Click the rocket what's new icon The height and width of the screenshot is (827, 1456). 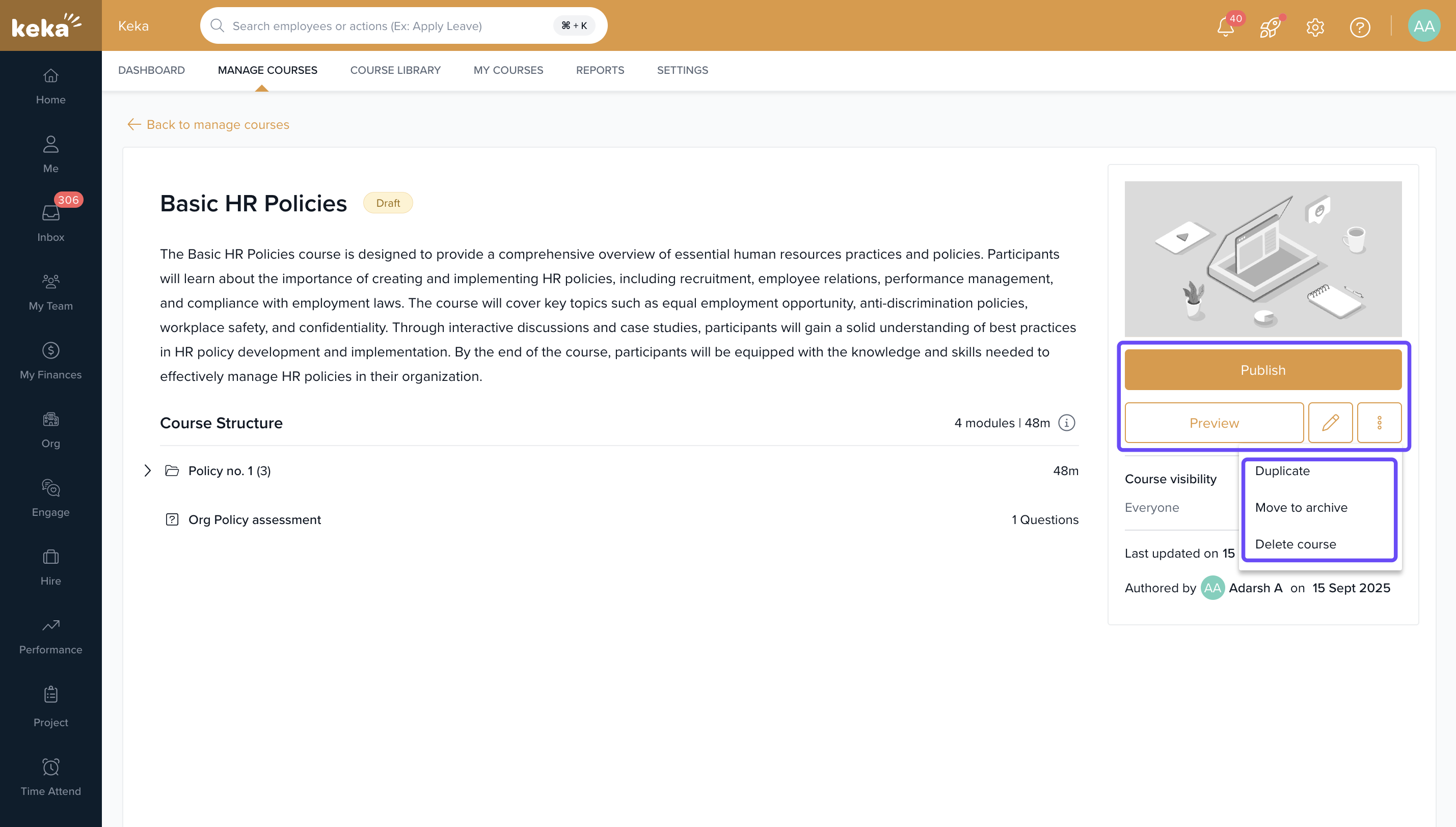click(x=1270, y=26)
